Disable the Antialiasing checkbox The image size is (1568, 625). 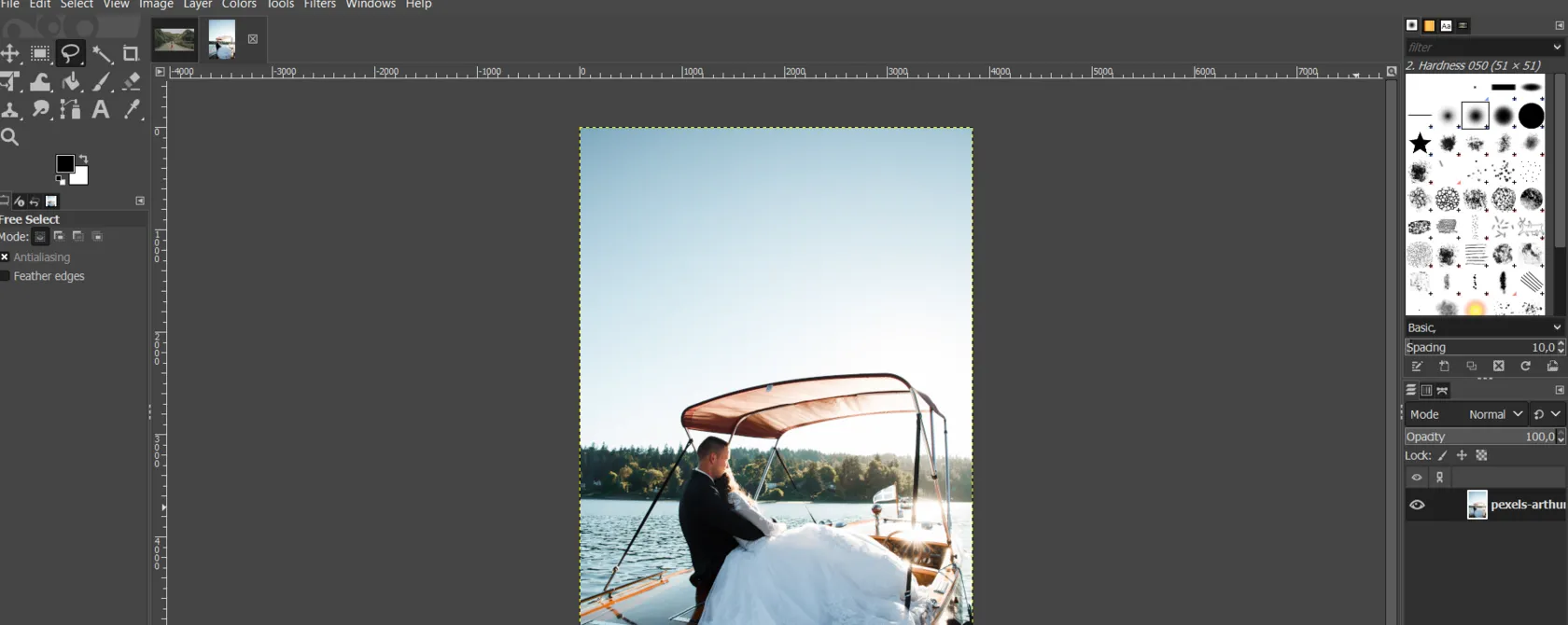(5, 257)
